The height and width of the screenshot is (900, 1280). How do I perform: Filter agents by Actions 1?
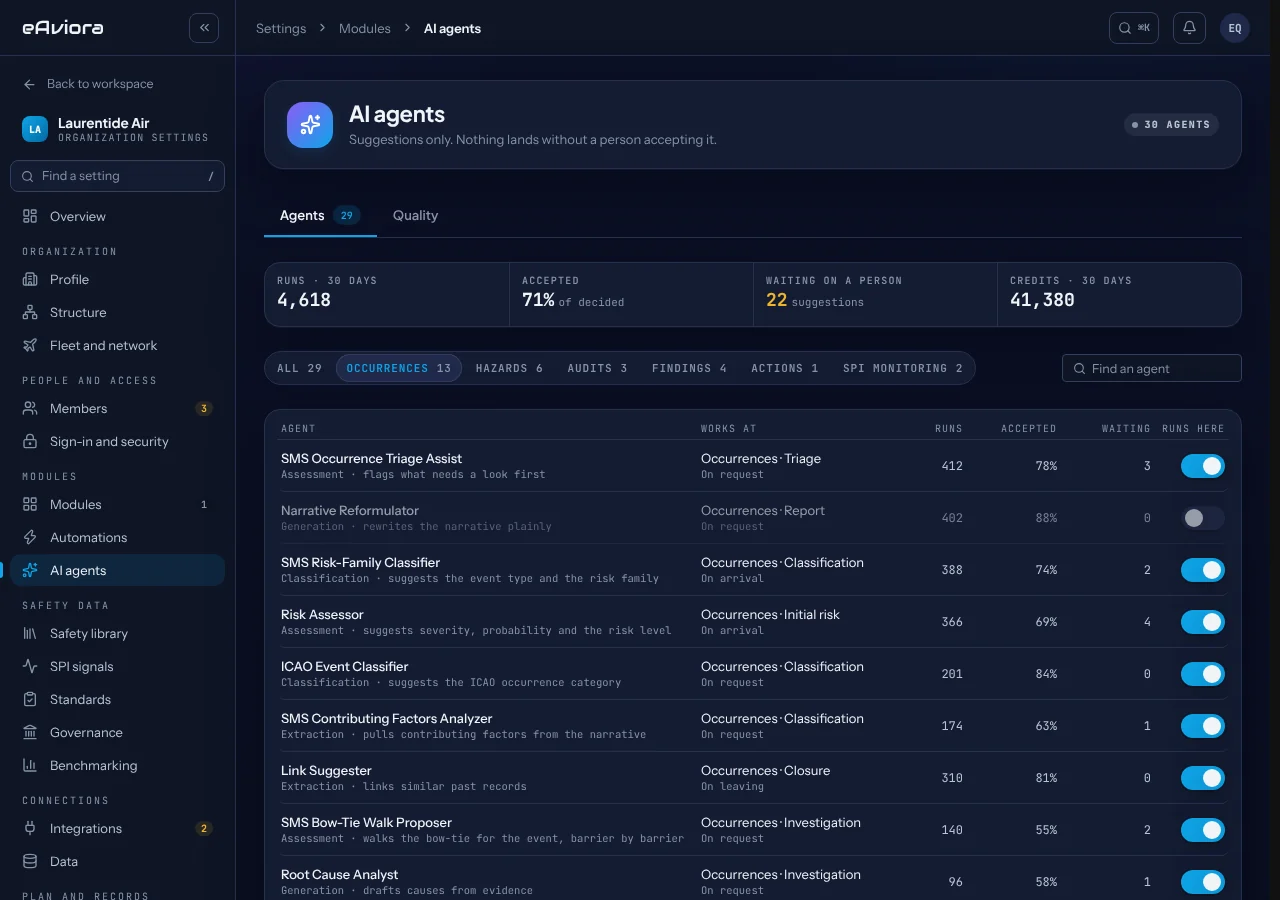[x=785, y=368]
